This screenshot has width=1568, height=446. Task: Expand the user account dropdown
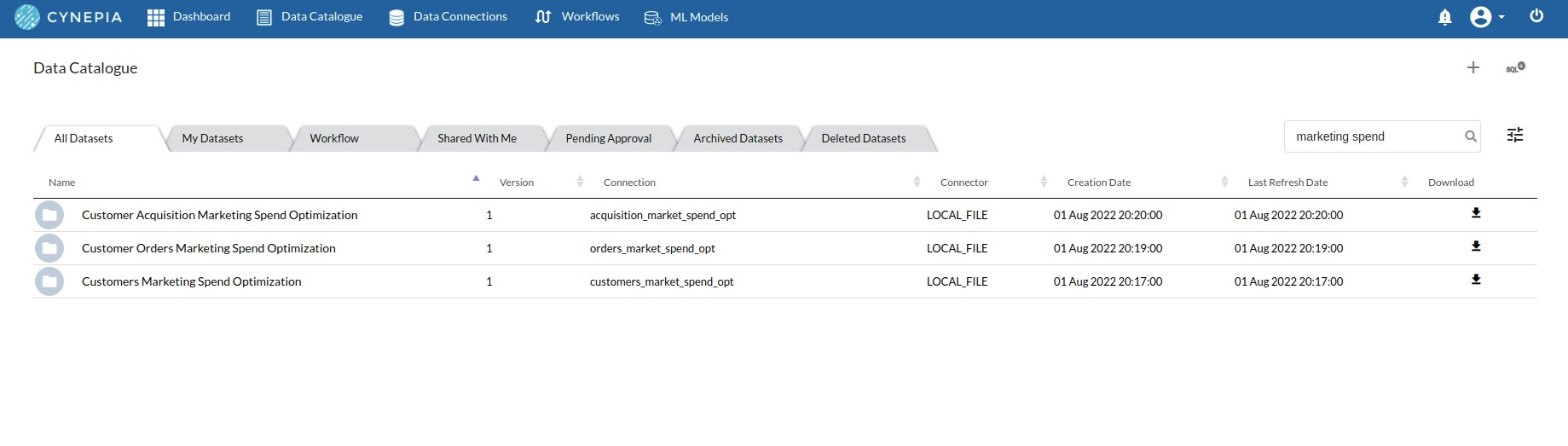1488,17
